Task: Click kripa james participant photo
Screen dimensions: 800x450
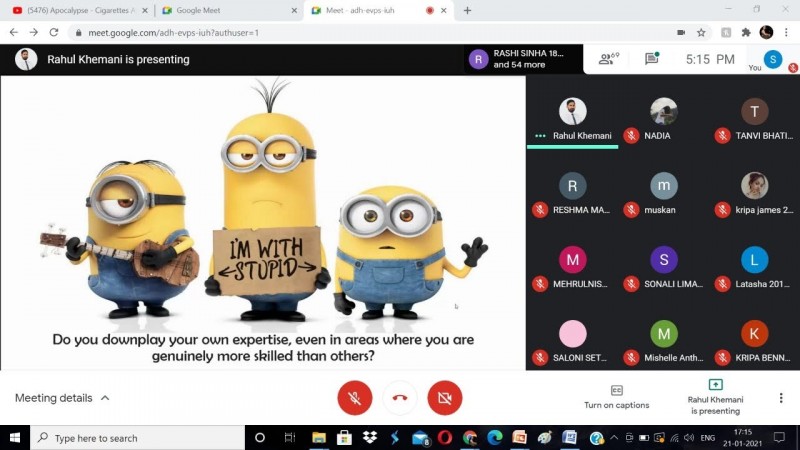Action: [x=754, y=186]
